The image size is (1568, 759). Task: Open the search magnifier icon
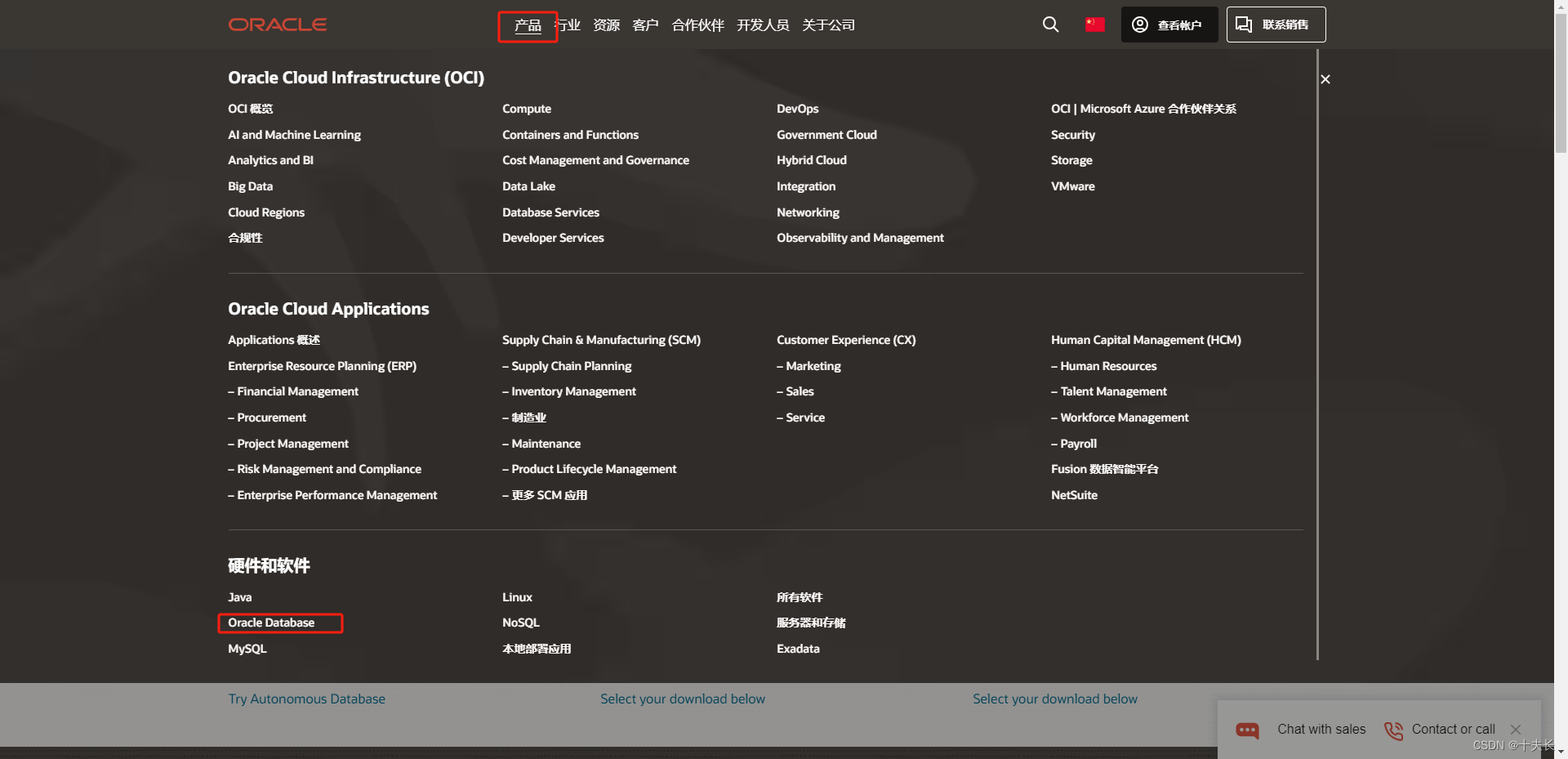[1050, 25]
